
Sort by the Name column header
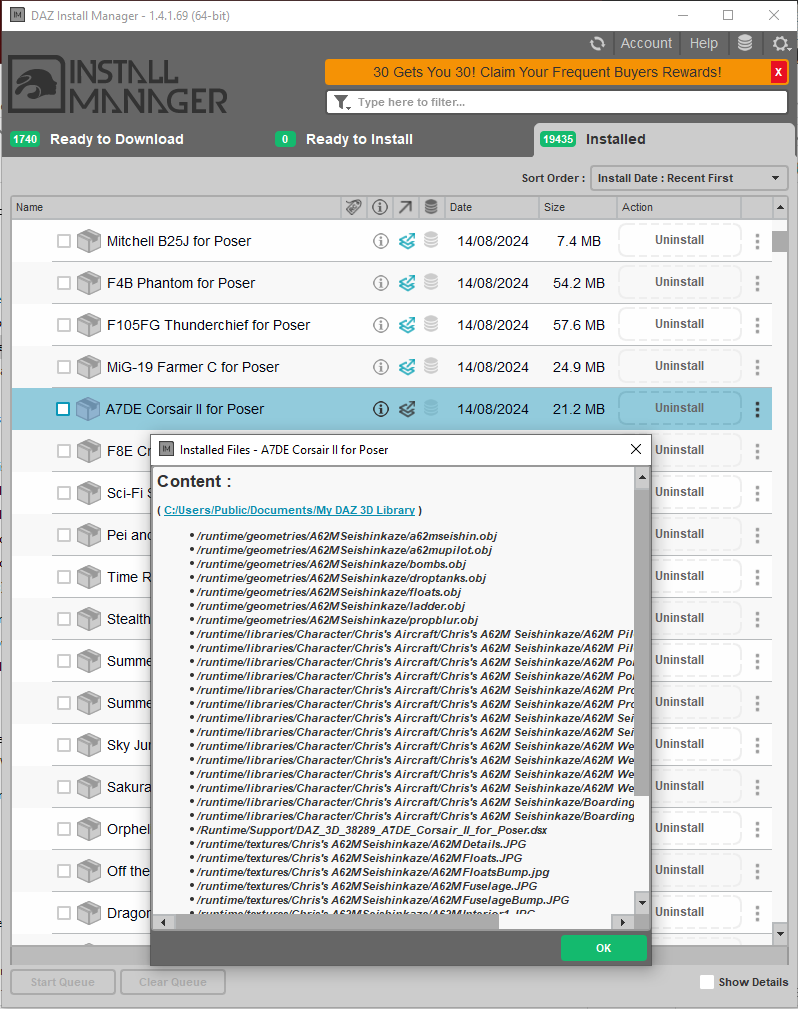pos(176,207)
